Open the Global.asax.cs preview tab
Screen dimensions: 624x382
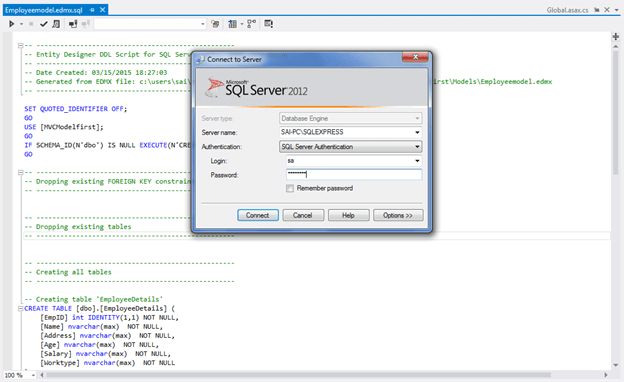point(567,10)
